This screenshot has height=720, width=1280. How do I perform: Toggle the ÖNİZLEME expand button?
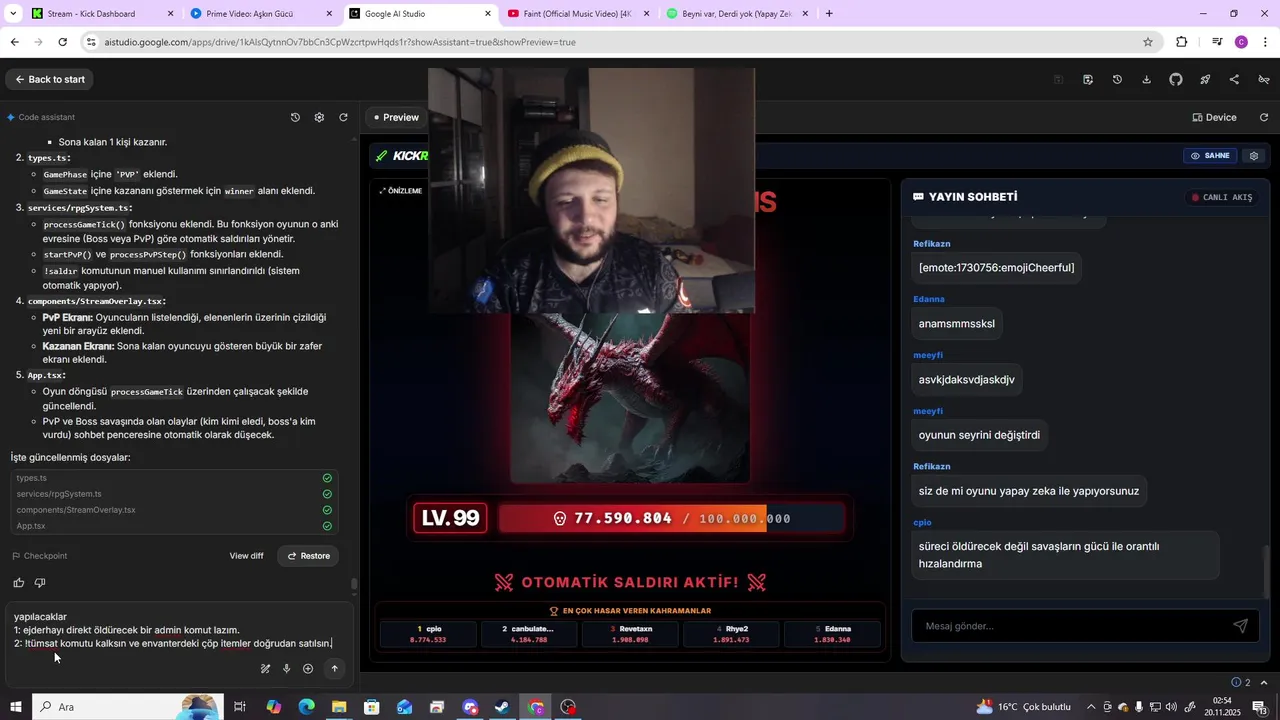tap(401, 191)
